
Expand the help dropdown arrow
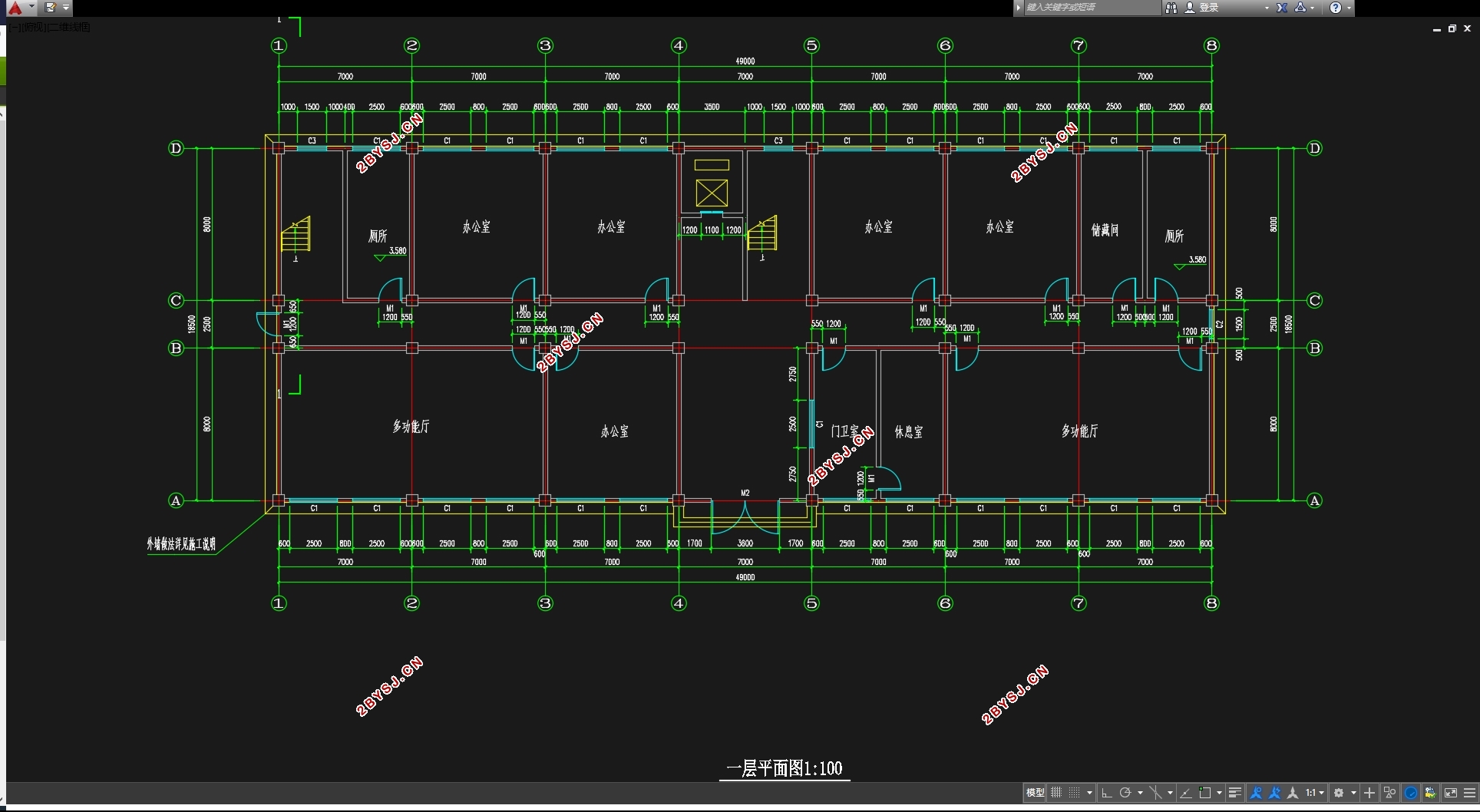pos(1349,8)
